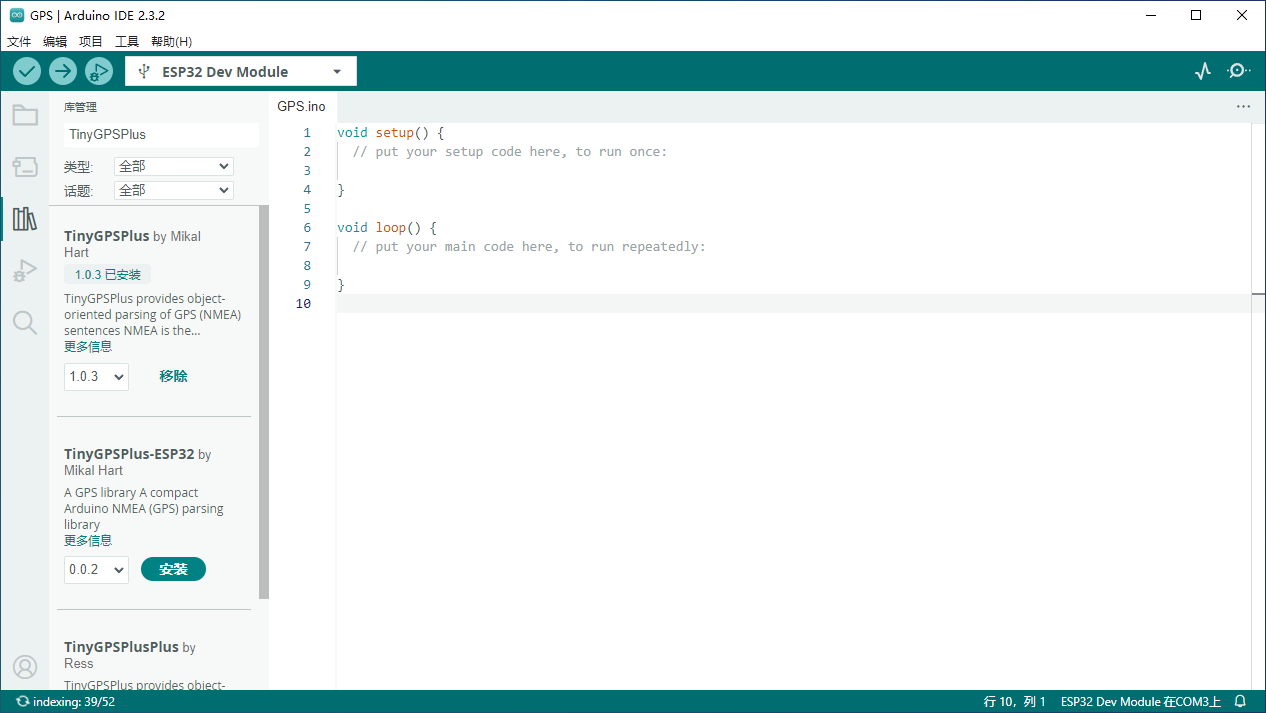Image resolution: width=1266 pixels, height=713 pixels.
Task: Open the Boards Manager sidebar icon
Action: click(25, 166)
